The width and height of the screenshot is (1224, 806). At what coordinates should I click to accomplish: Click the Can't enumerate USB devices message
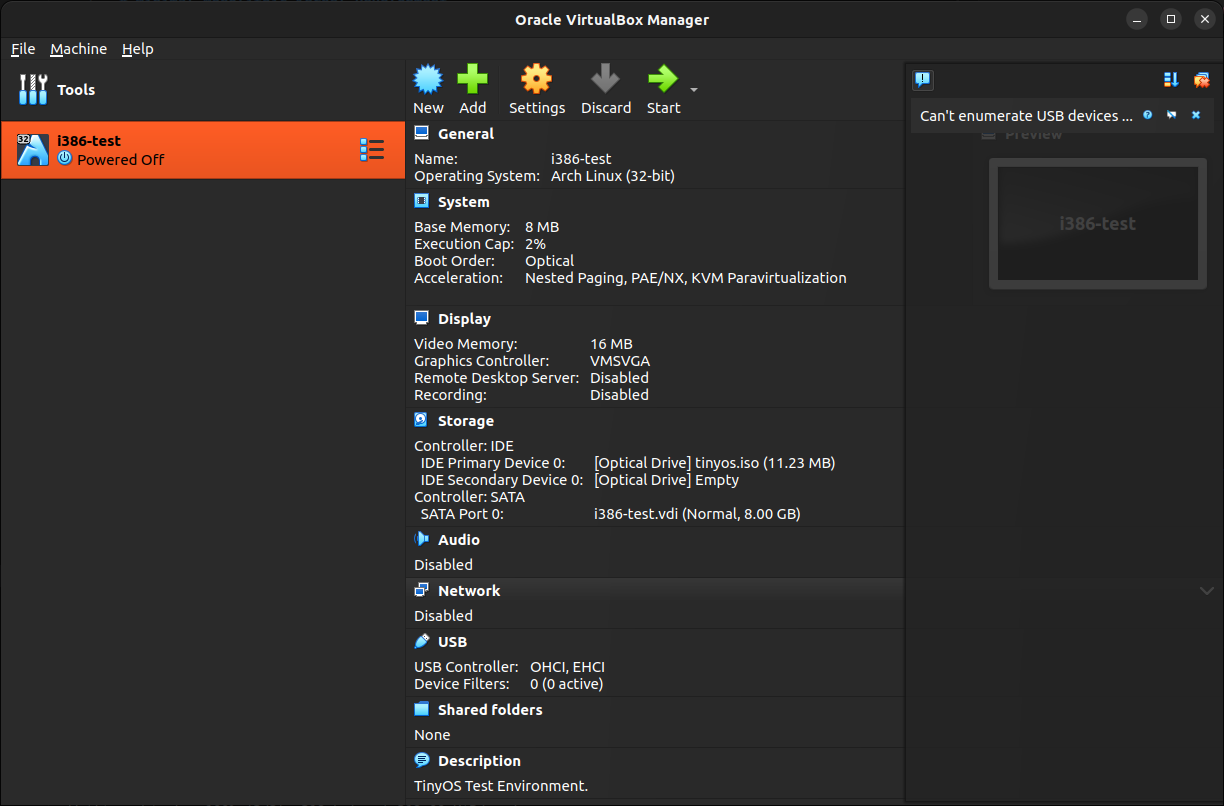(1027, 116)
